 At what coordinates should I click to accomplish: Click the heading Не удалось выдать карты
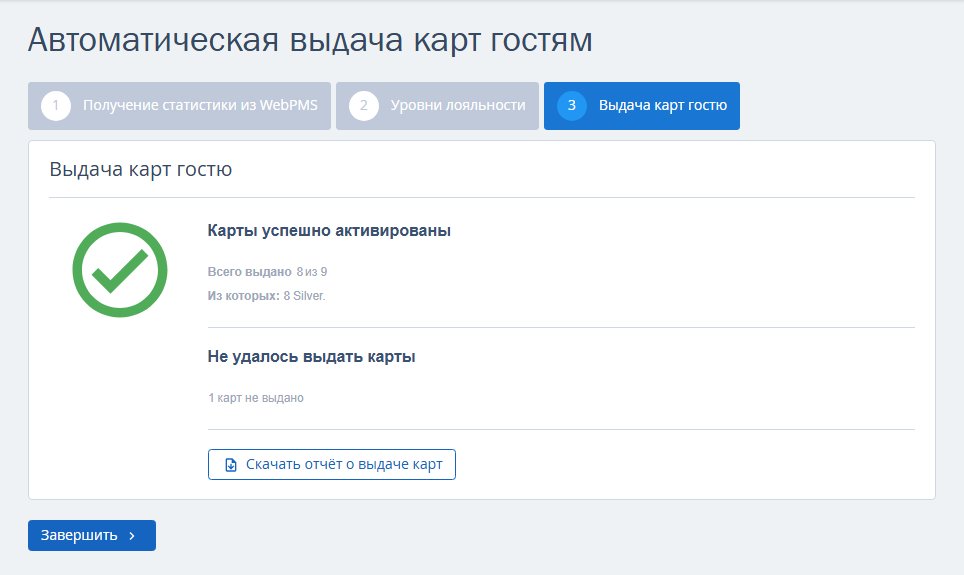311,357
